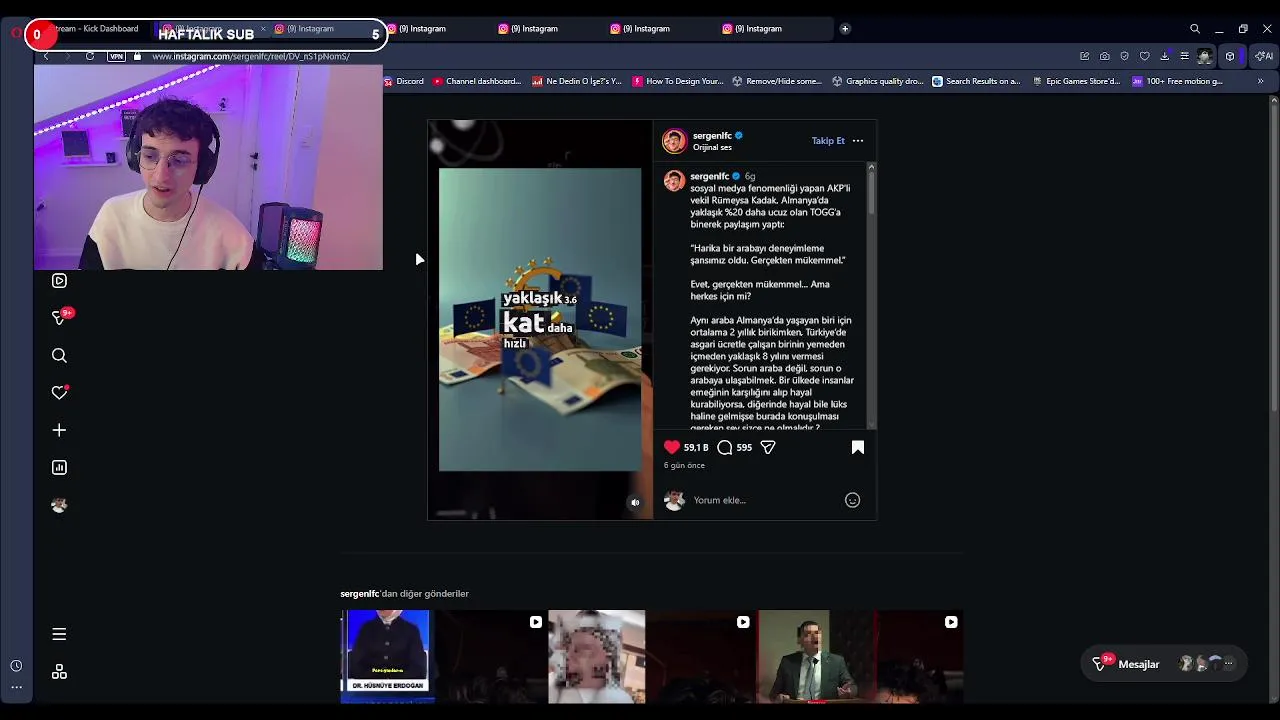
Task: Take a snapshot with the camera toolbar icon
Action: [x=1105, y=56]
